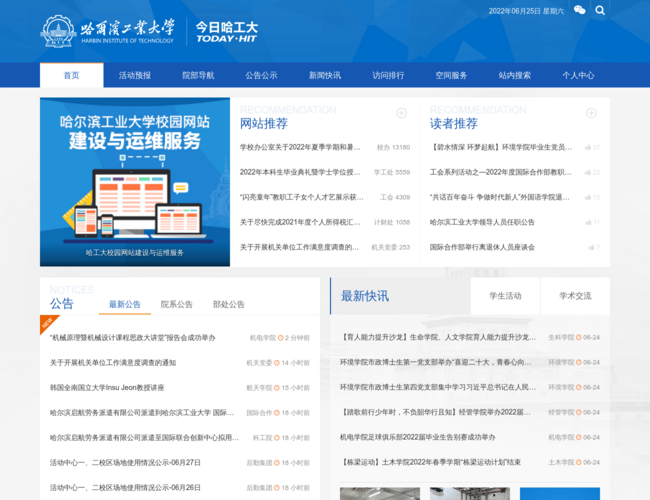650x500 pixels.
Task: Open 韩国全南国立大学Insu Jeon教授讲座 notice
Action: [107, 387]
